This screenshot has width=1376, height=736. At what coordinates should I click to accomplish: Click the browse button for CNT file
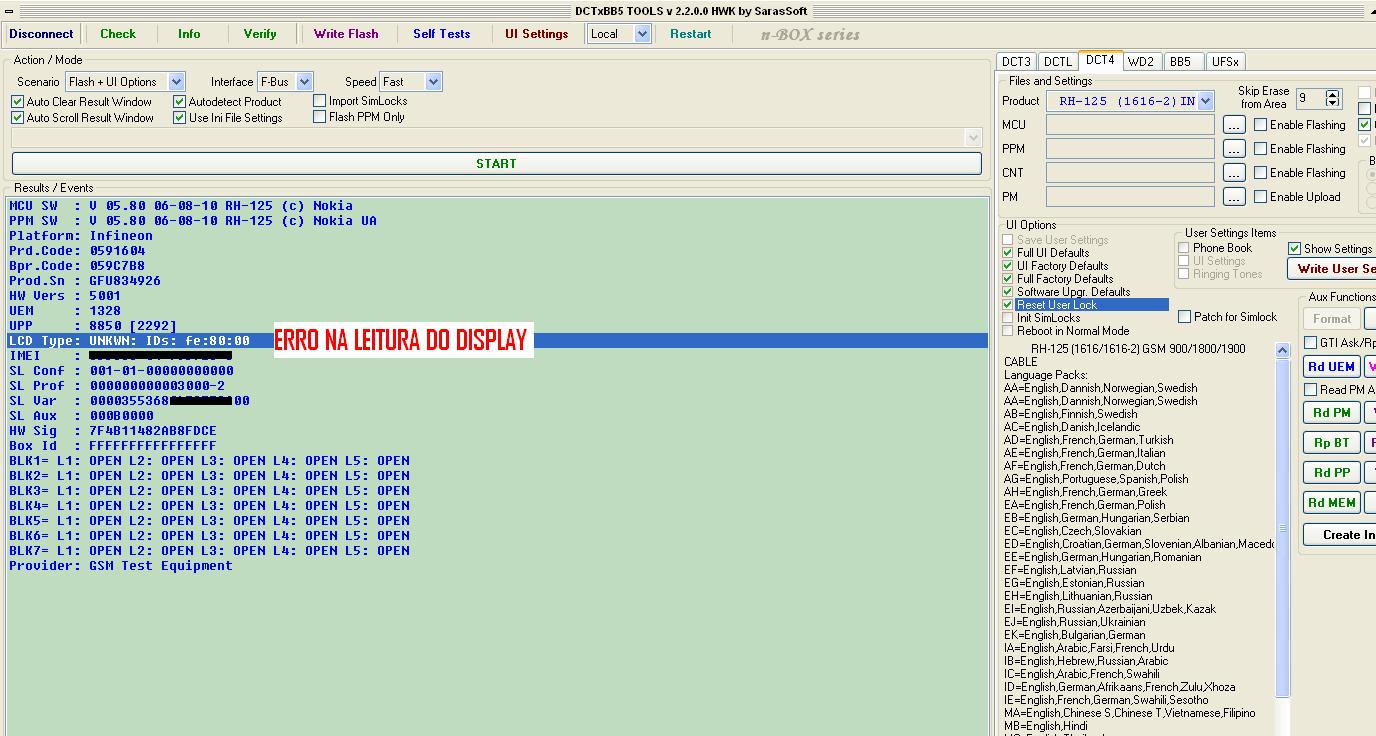1234,173
